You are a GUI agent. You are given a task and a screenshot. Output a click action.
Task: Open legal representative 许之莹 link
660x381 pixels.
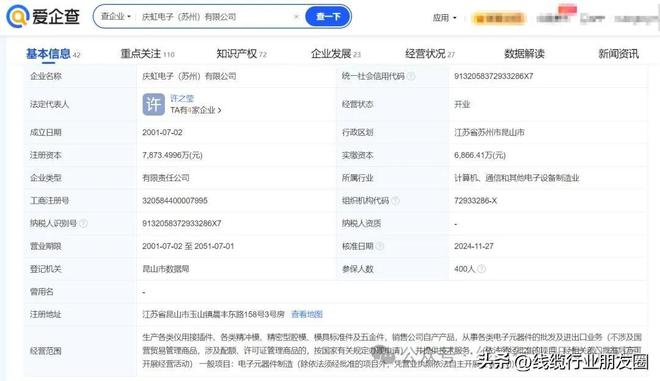(182, 99)
